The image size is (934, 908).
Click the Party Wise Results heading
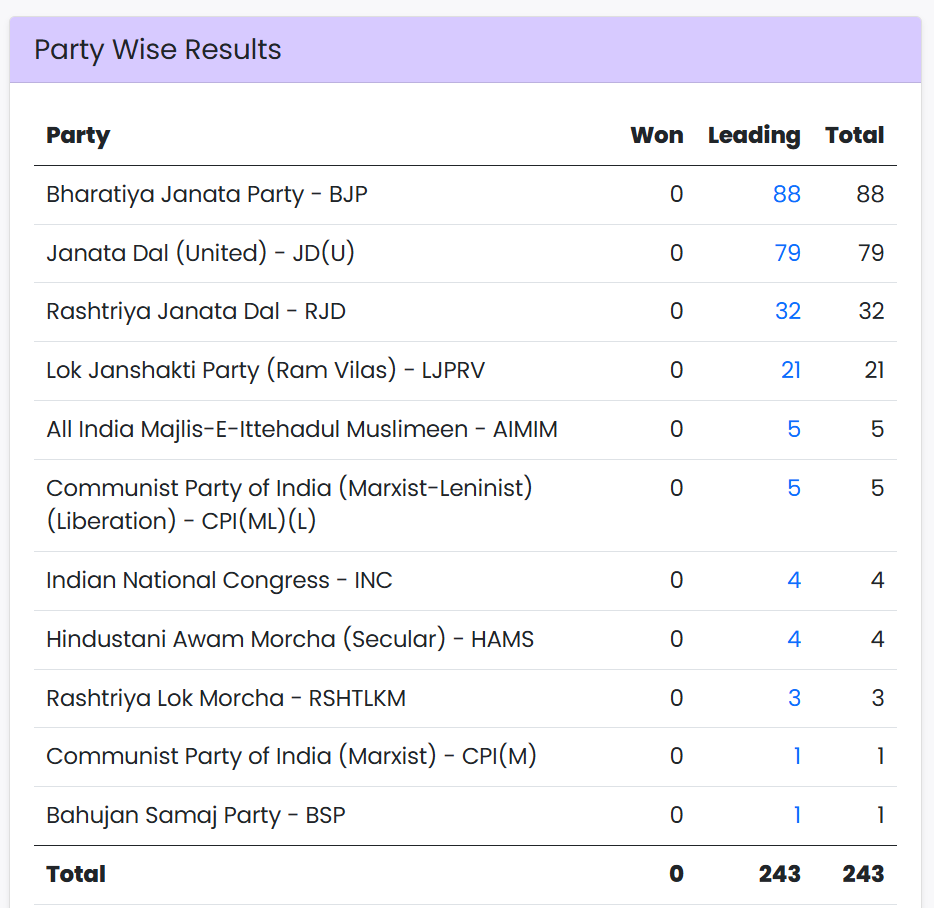point(158,50)
